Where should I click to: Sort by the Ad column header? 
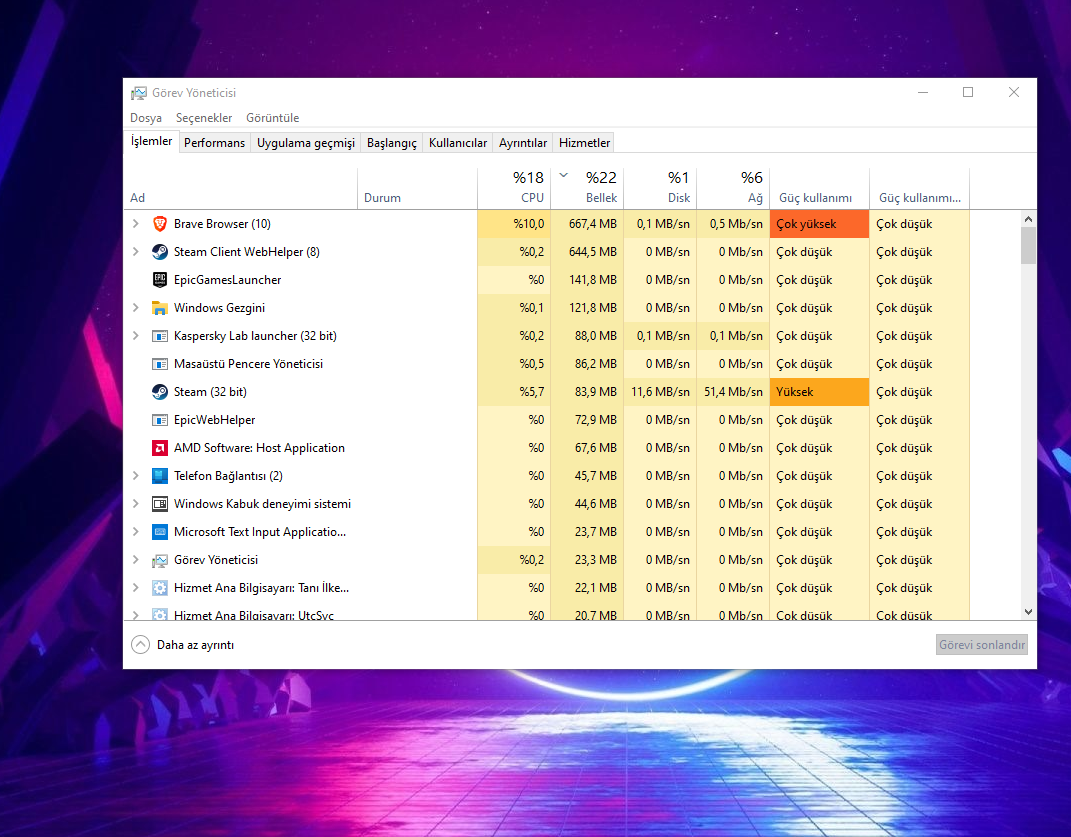[x=240, y=188]
